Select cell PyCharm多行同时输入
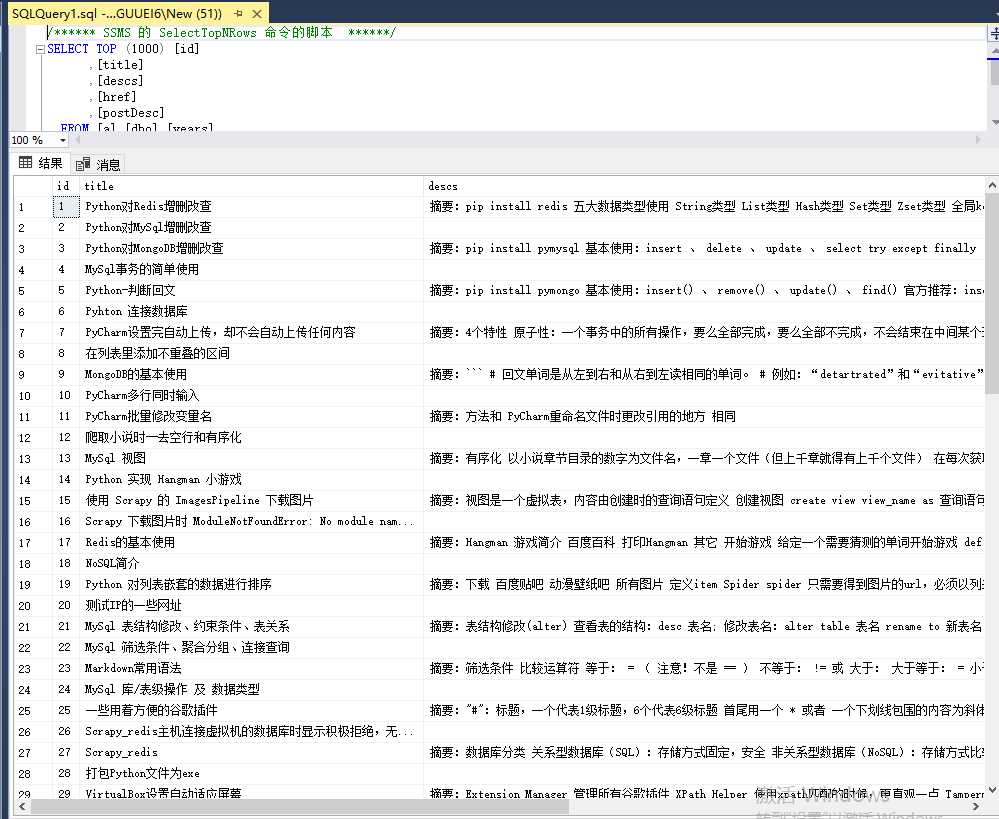999x819 pixels. pyautogui.click(x=251, y=396)
